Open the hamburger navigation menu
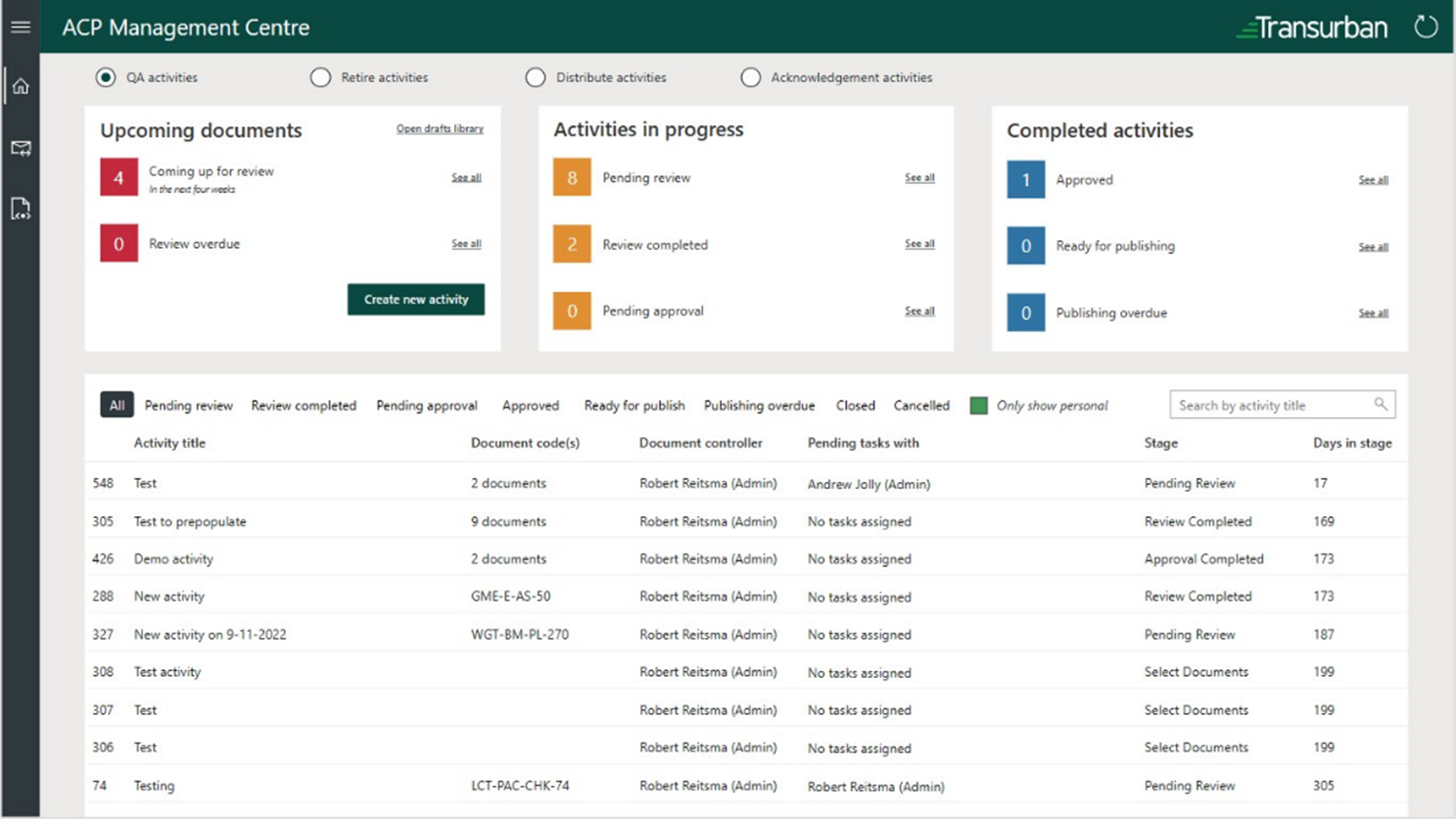 (x=21, y=27)
